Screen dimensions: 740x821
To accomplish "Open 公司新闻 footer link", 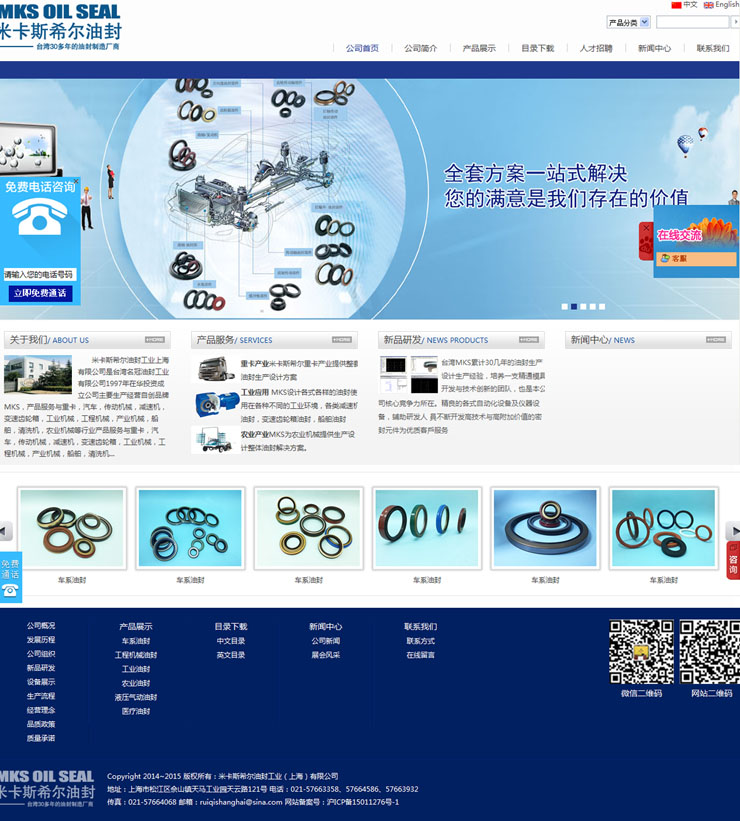I will tap(326, 641).
